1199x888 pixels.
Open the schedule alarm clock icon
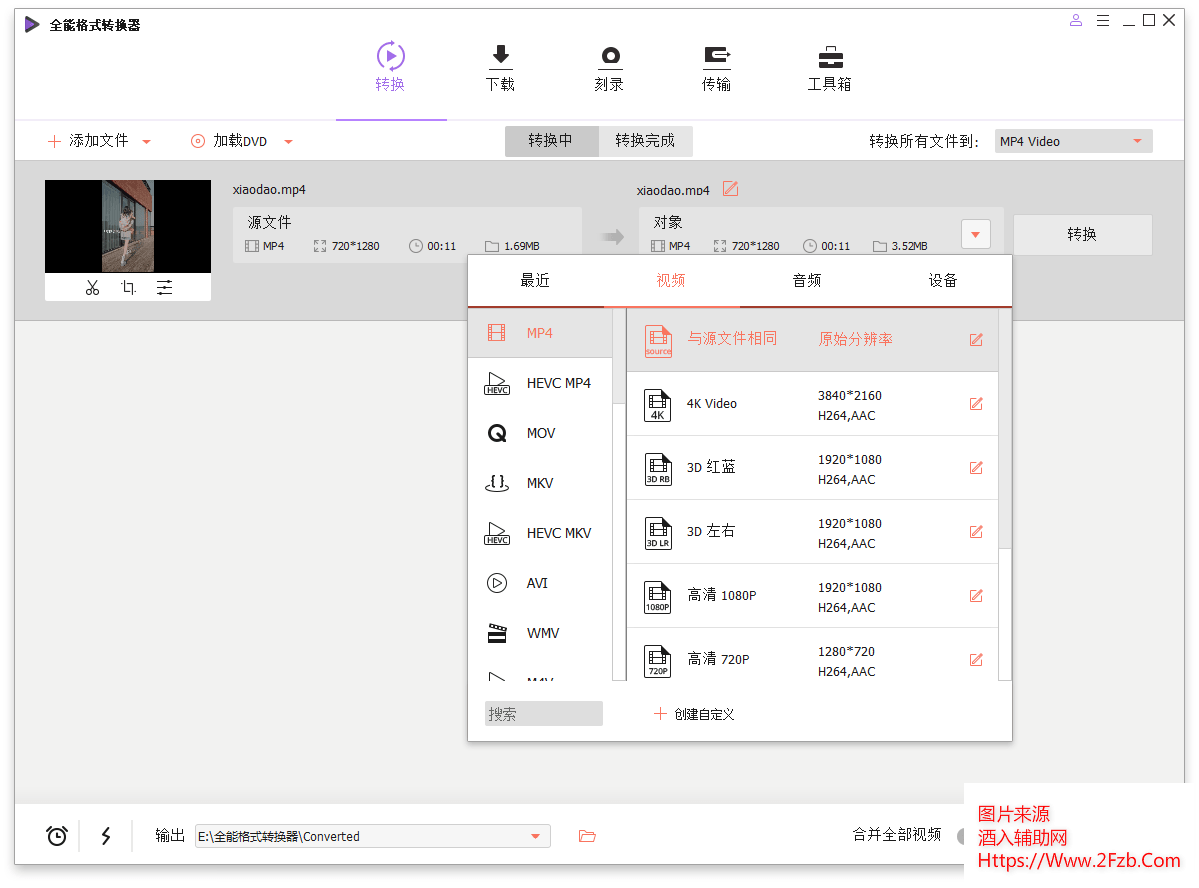click(57, 836)
